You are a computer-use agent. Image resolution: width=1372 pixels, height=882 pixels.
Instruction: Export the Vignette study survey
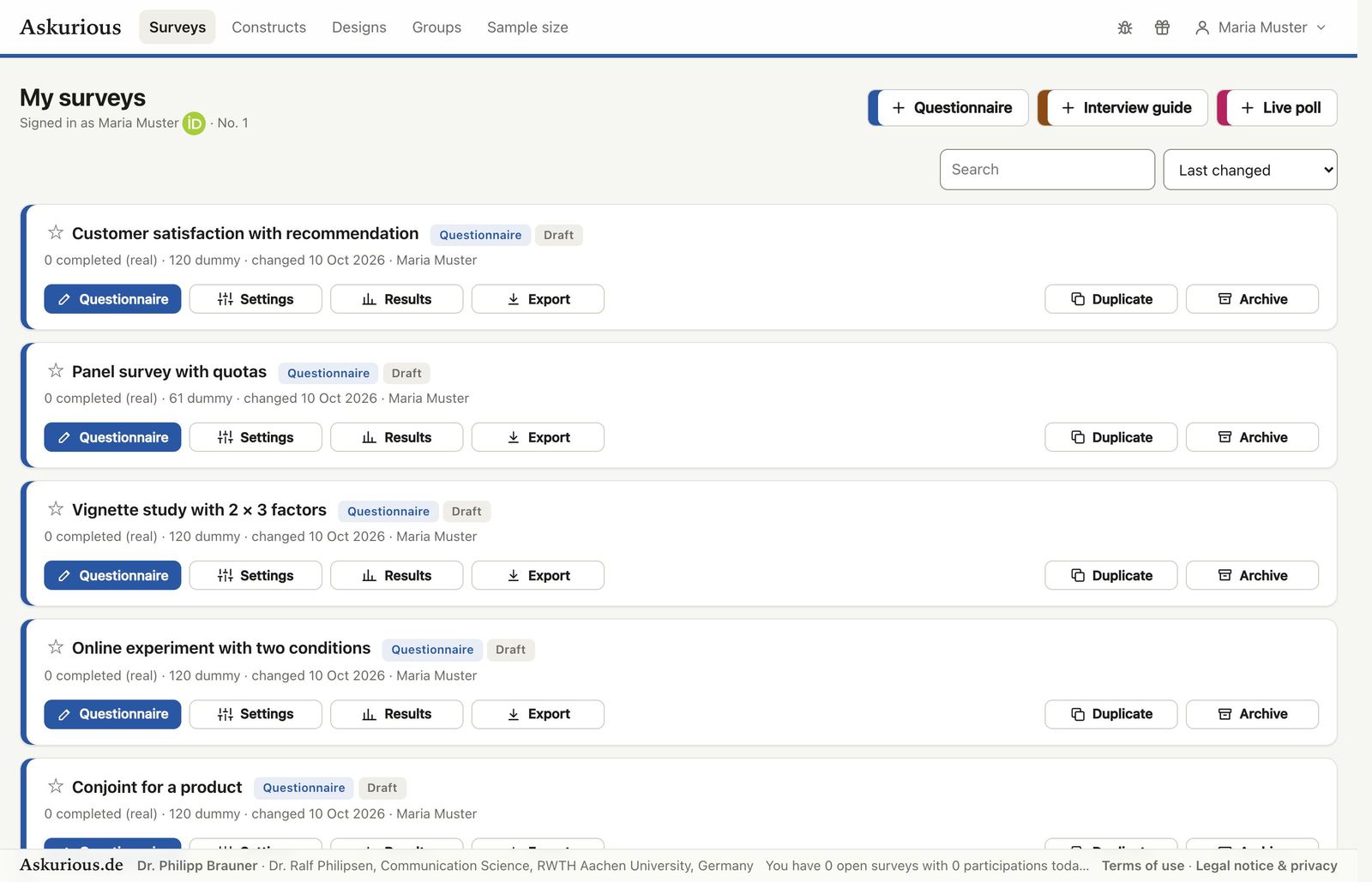pyautogui.click(x=538, y=575)
